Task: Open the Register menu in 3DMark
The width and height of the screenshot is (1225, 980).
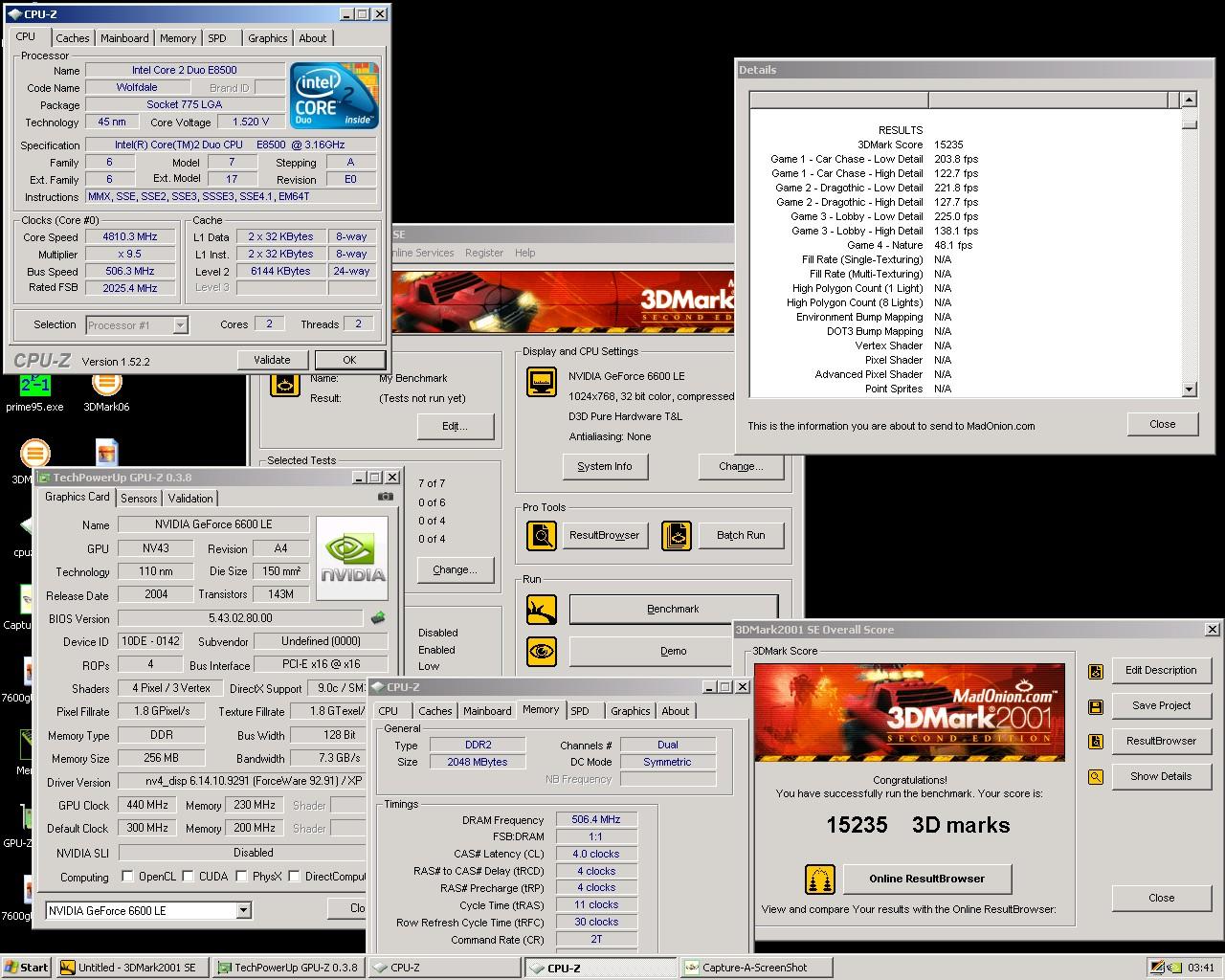Action: pos(483,253)
